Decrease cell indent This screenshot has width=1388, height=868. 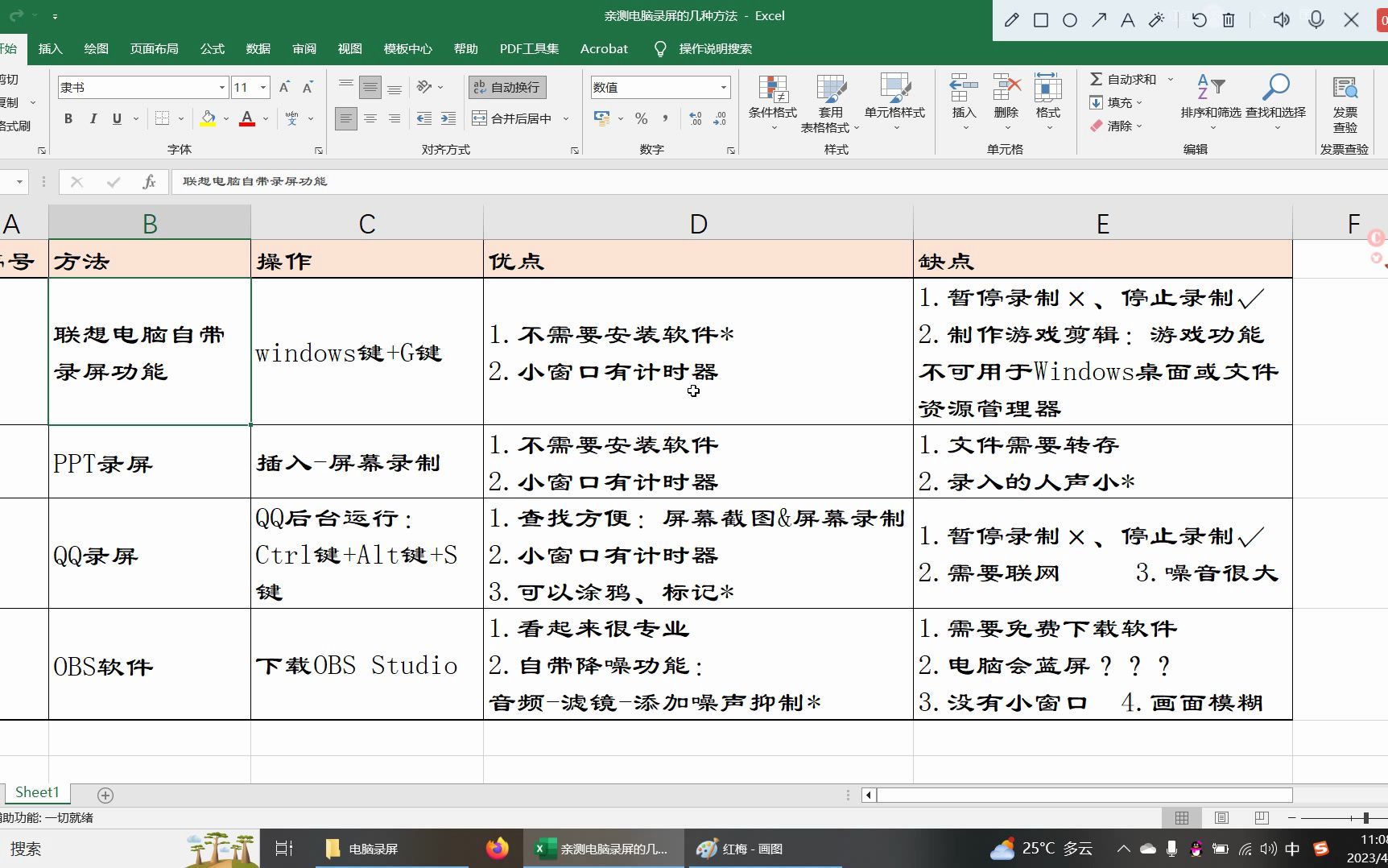click(424, 118)
